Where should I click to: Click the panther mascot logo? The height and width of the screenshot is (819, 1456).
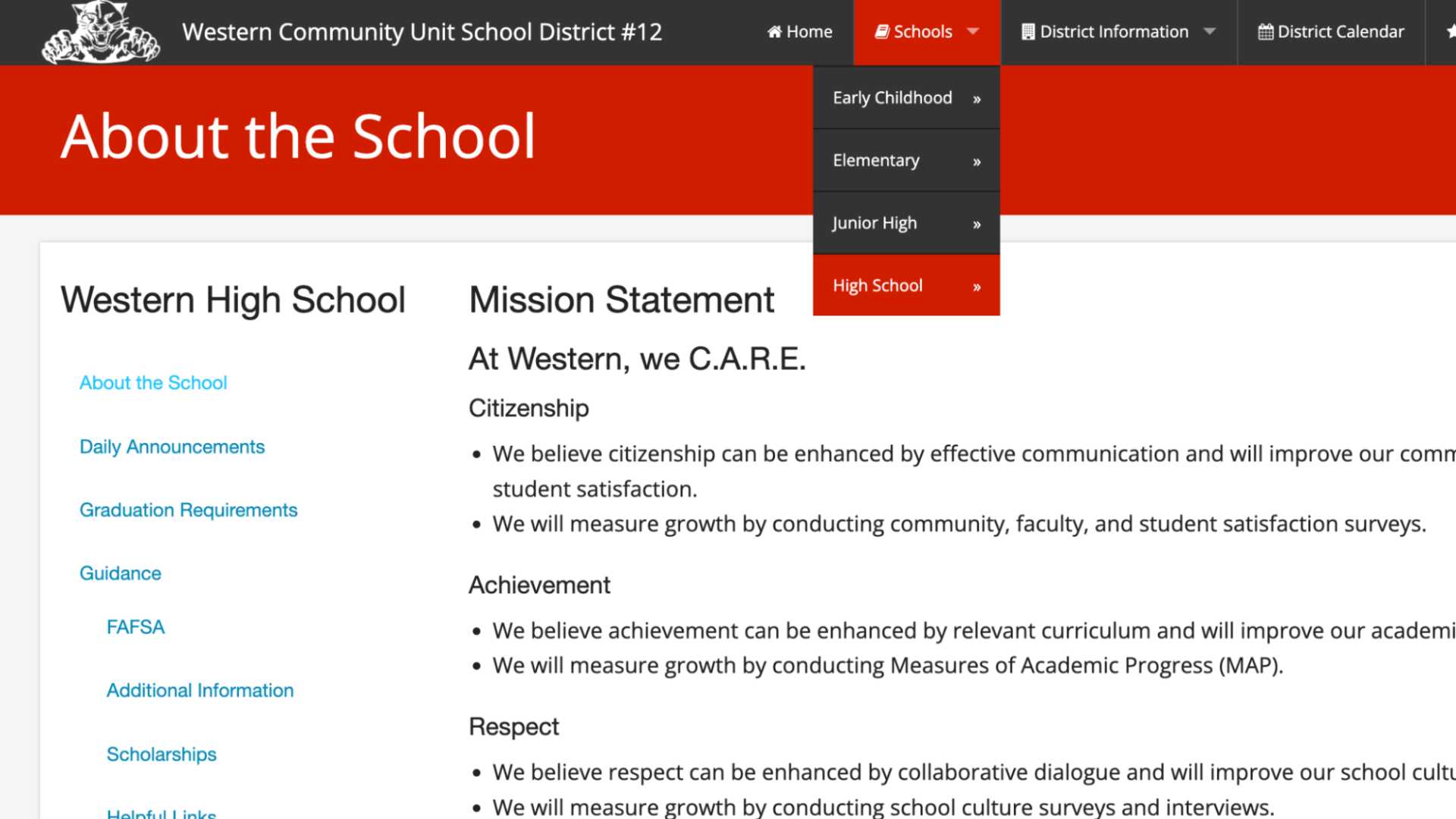click(x=100, y=32)
